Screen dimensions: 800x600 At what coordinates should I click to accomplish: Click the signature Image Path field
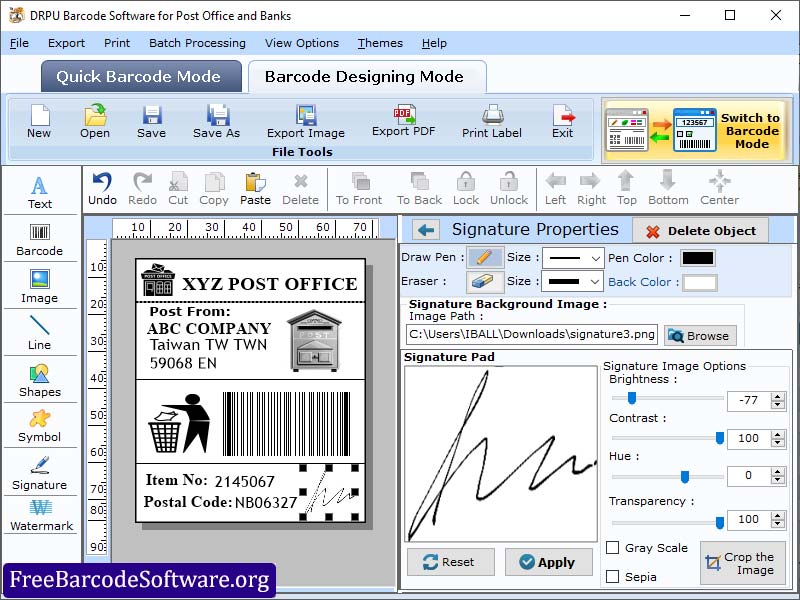pyautogui.click(x=531, y=334)
